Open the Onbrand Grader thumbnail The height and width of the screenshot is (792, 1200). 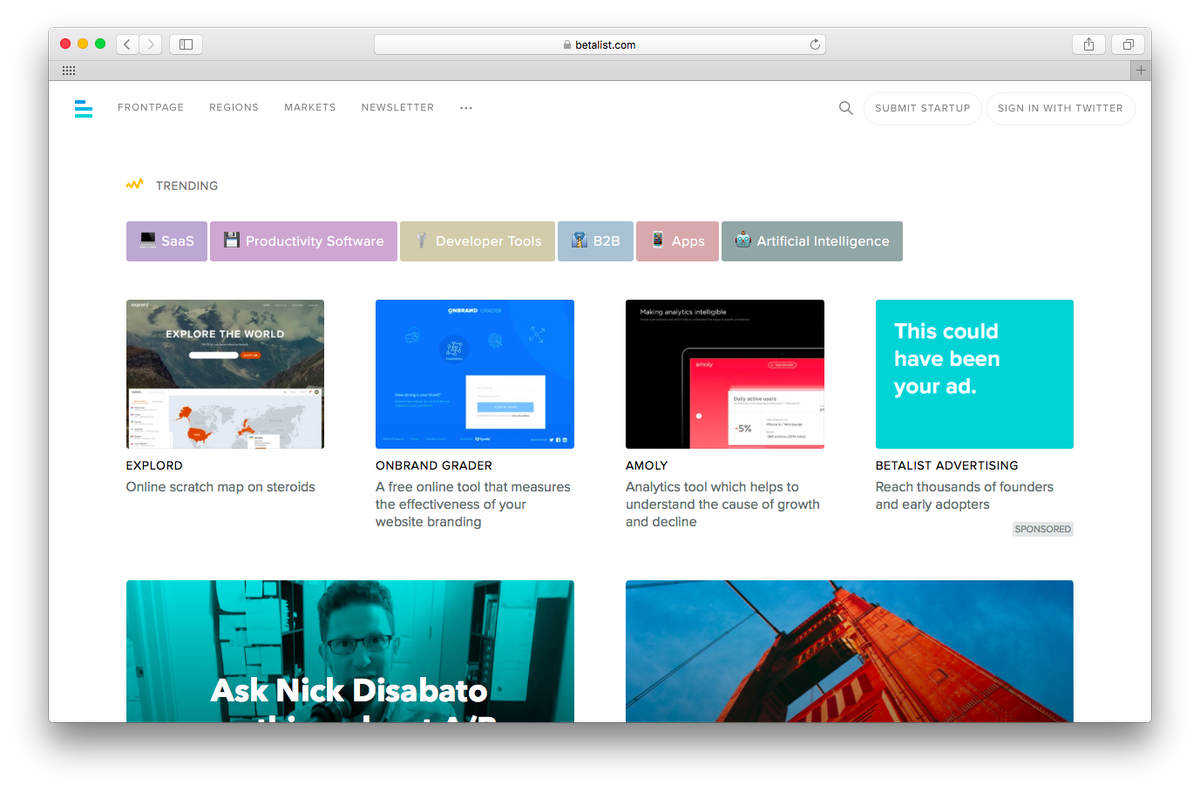tap(475, 374)
